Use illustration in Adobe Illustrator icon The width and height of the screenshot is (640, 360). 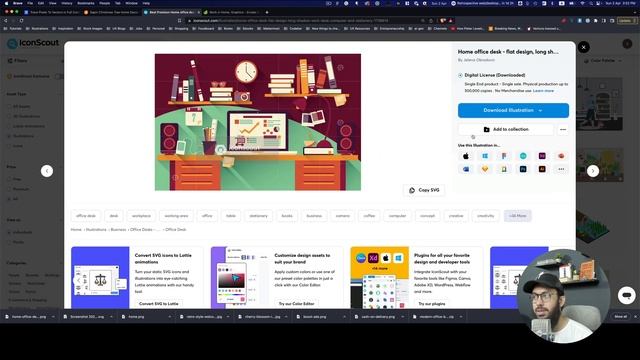[x=542, y=169]
